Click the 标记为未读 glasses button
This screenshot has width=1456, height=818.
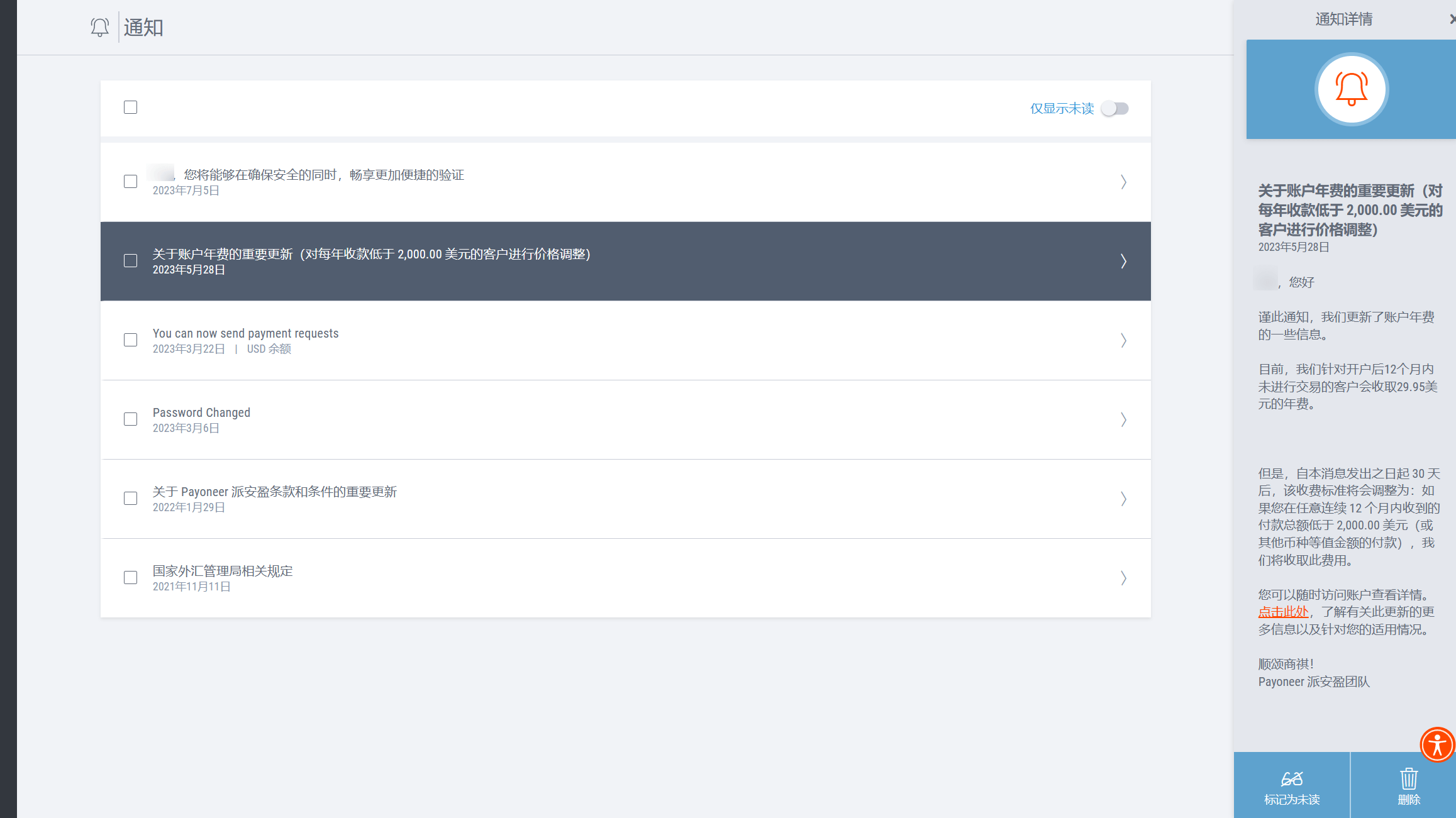coord(1292,786)
